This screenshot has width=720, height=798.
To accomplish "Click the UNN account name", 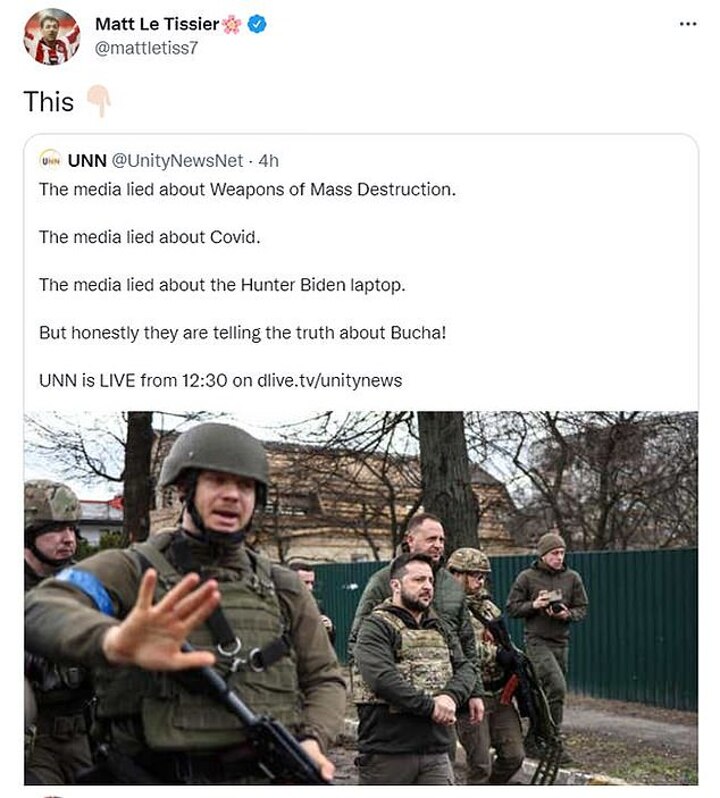I will coord(87,160).
